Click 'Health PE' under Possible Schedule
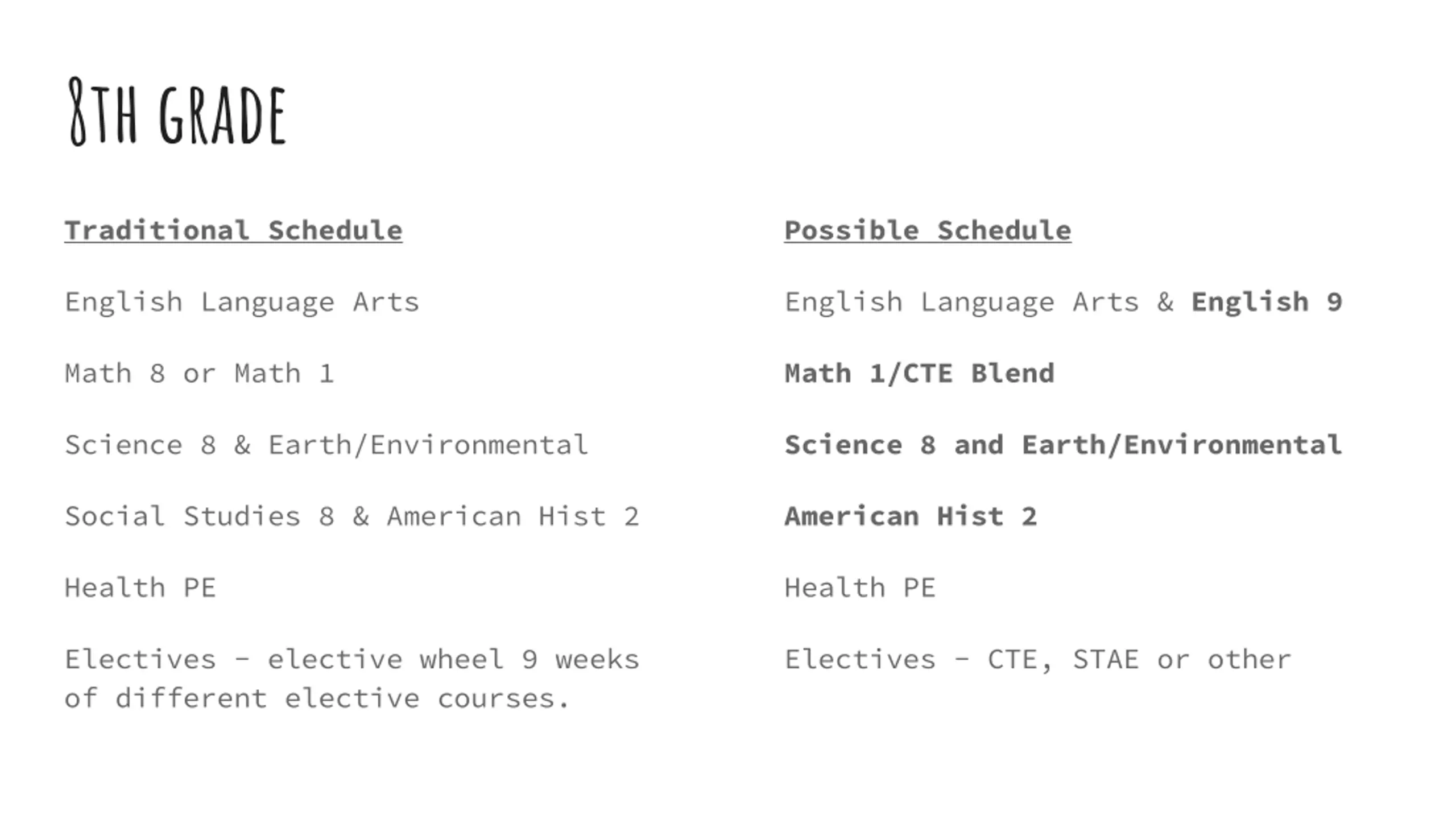 (x=860, y=588)
